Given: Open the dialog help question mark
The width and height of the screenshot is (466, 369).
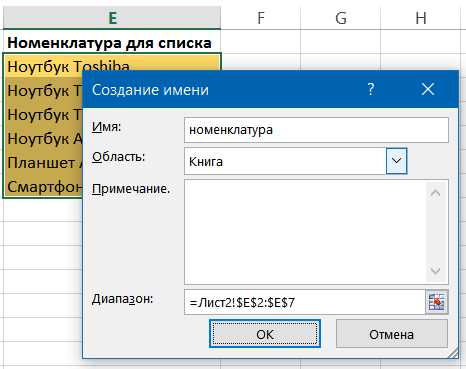Looking at the screenshot, I should pos(371,89).
